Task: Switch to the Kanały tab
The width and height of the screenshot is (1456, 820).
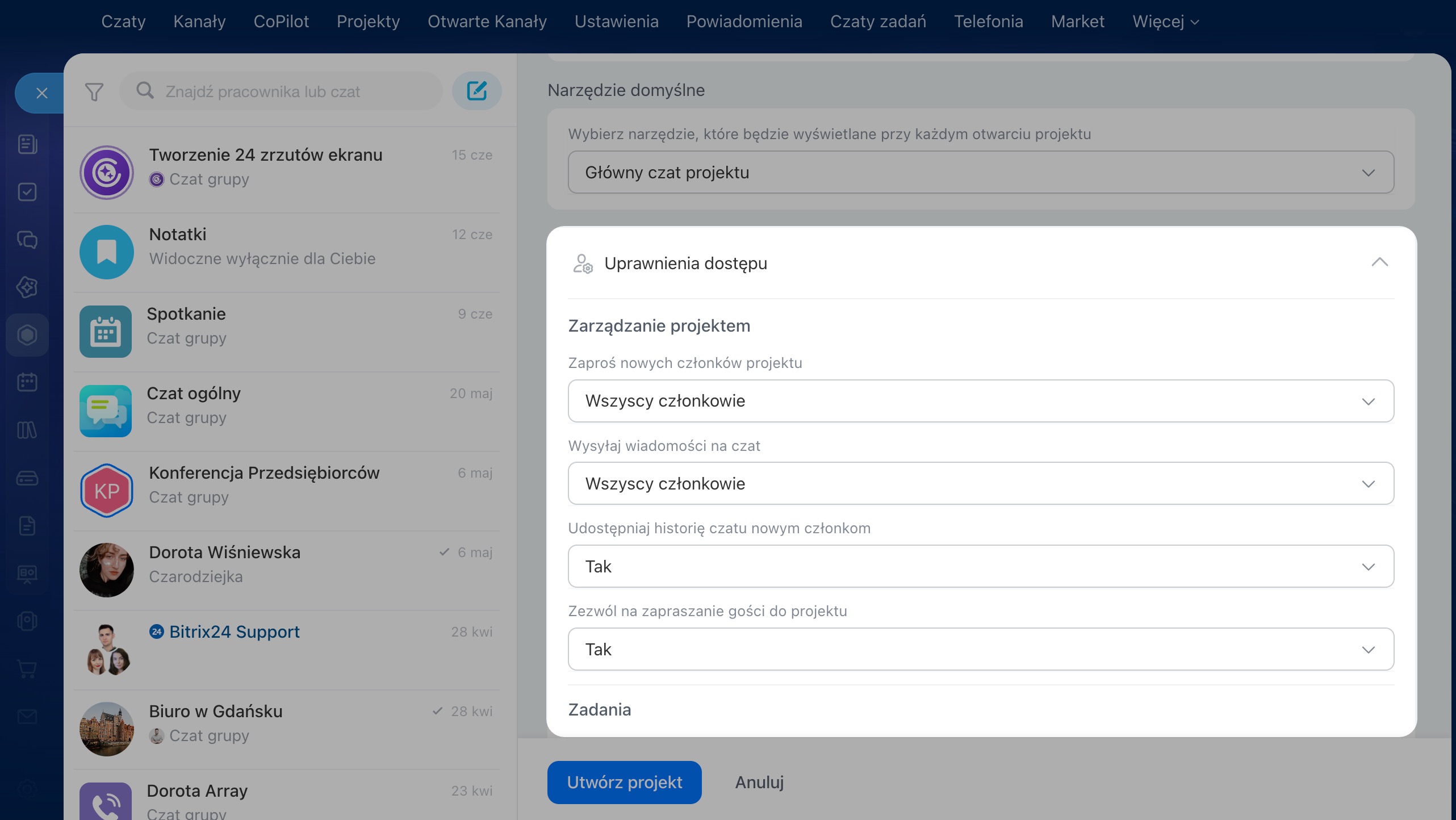Action: coord(199,22)
